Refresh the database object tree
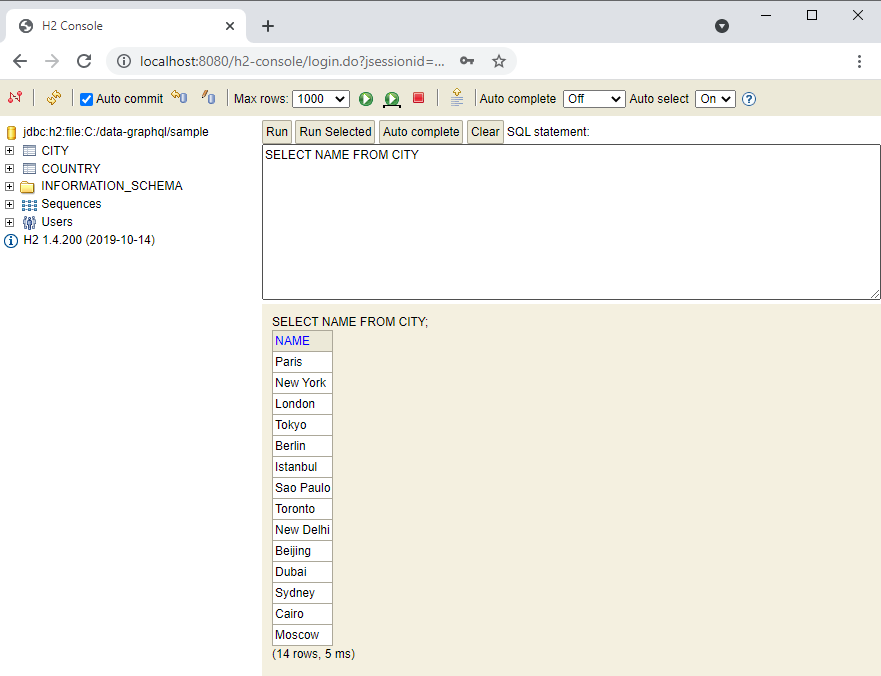The width and height of the screenshot is (881, 676). coord(52,98)
